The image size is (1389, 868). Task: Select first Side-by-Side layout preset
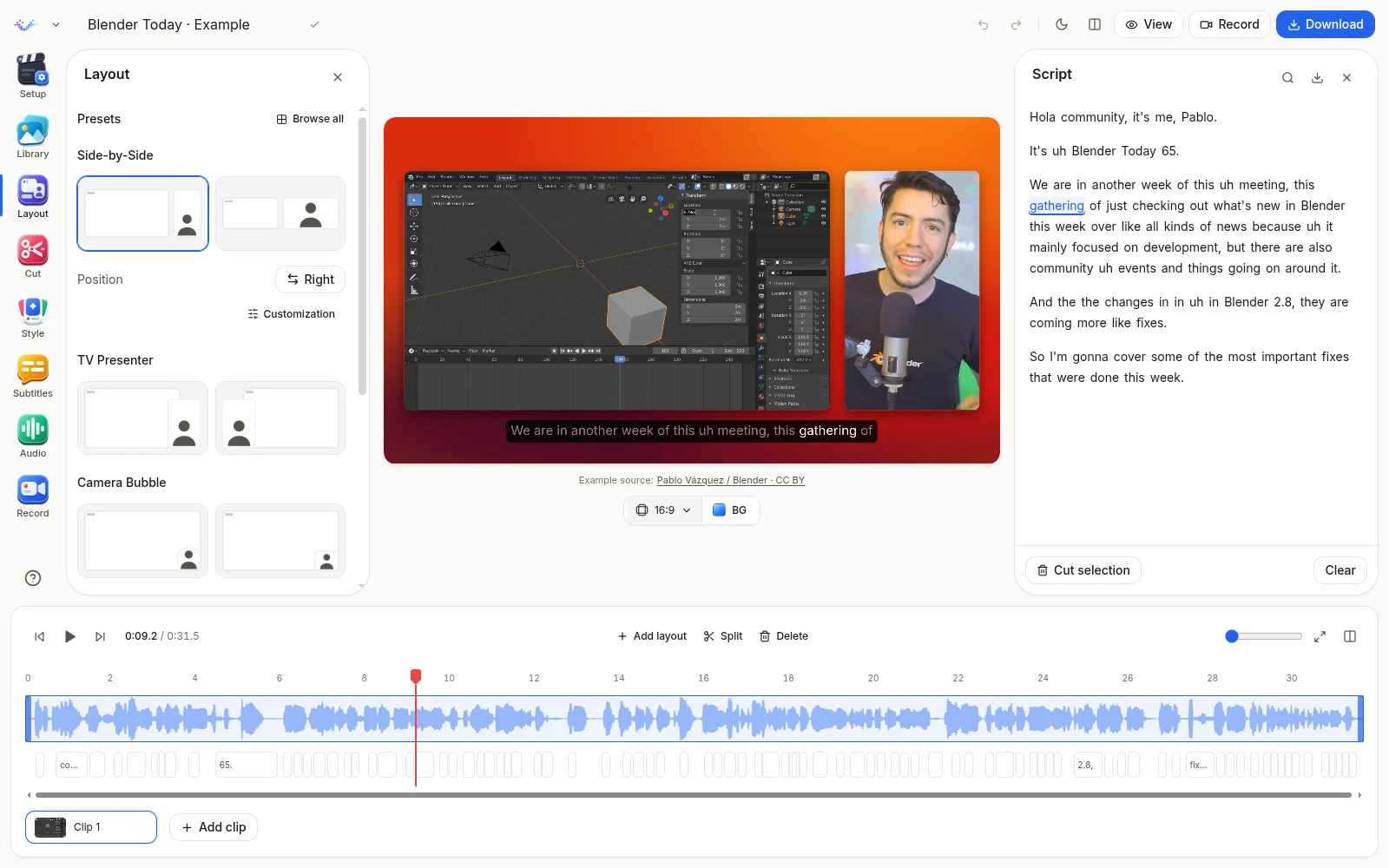click(x=142, y=214)
